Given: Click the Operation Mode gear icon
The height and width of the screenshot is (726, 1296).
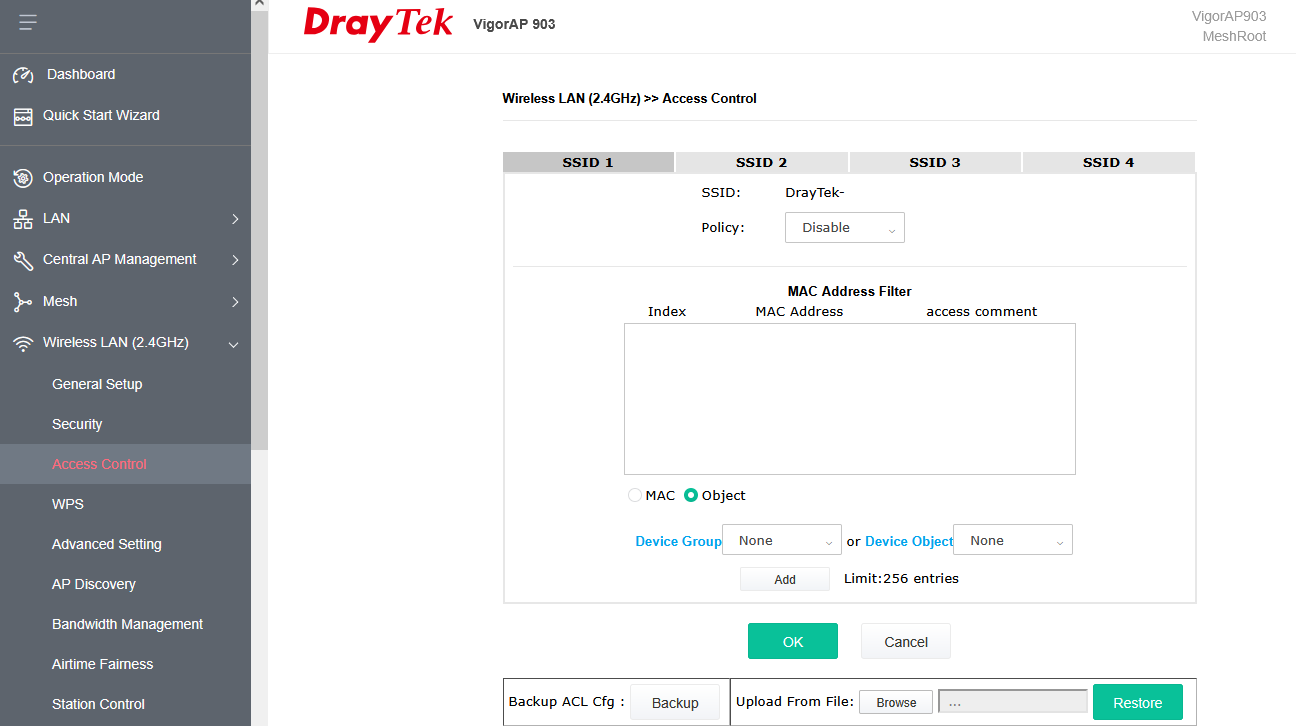Looking at the screenshot, I should point(23,178).
